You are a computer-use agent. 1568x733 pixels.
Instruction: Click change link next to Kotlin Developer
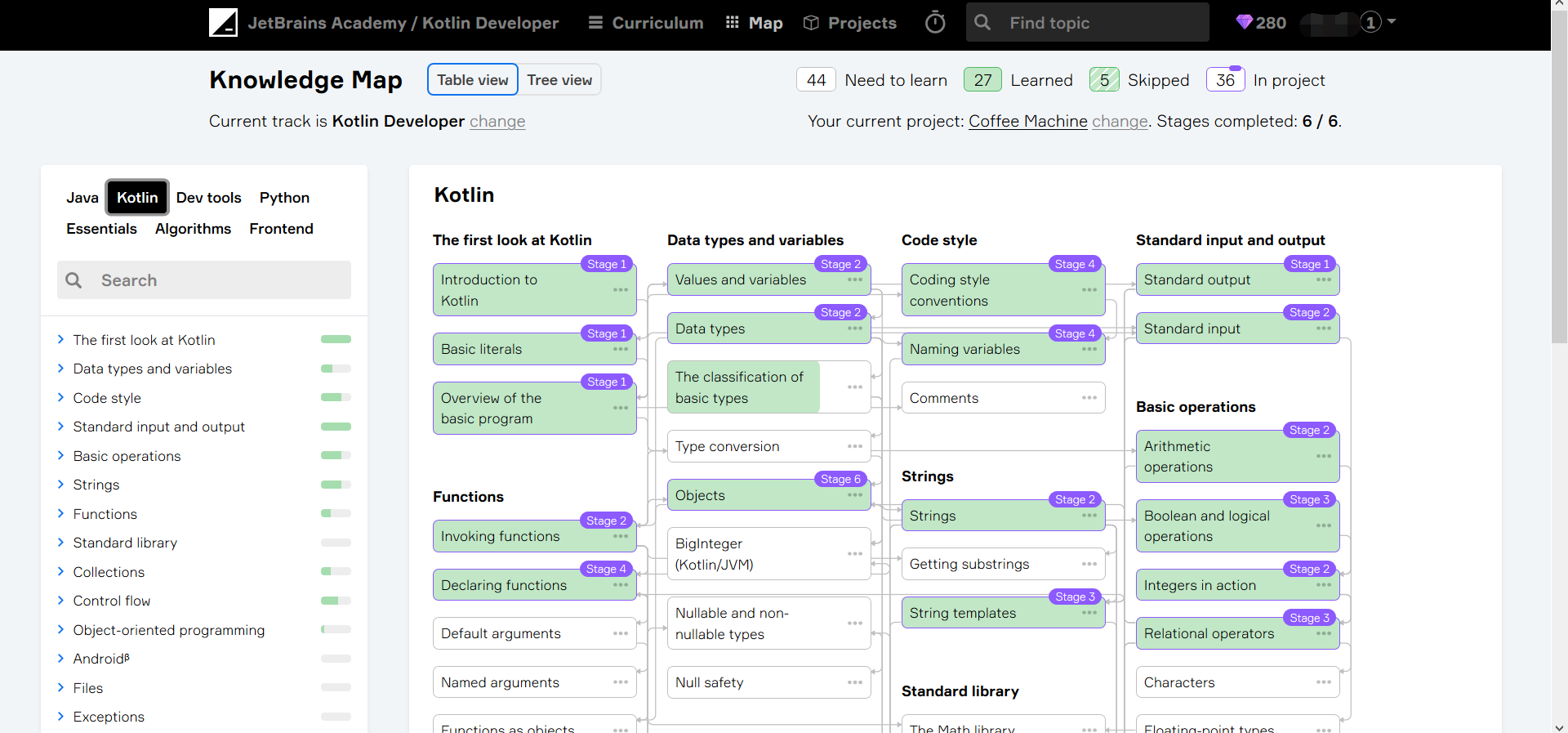(497, 121)
